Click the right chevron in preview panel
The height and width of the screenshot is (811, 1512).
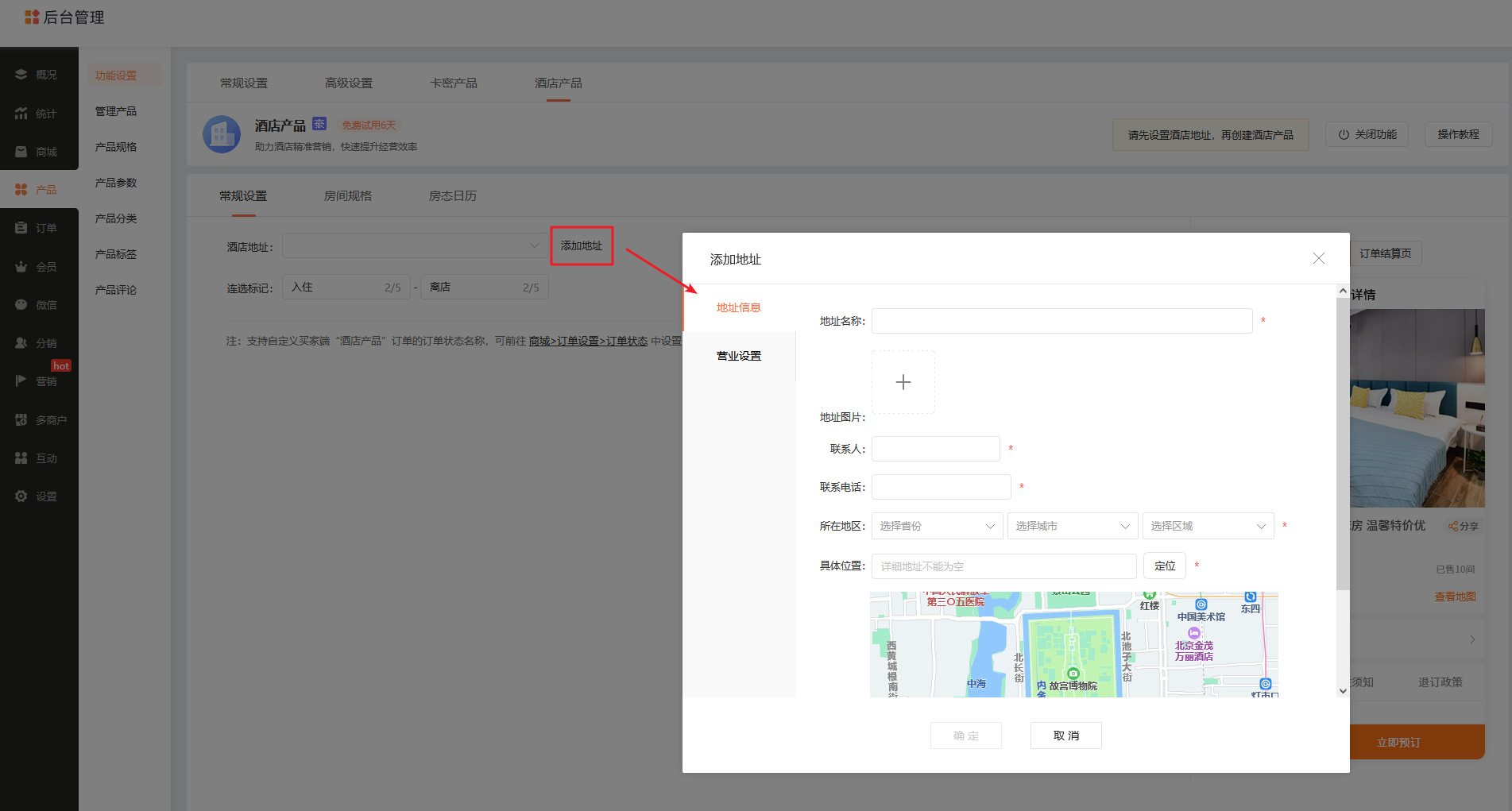(1472, 639)
